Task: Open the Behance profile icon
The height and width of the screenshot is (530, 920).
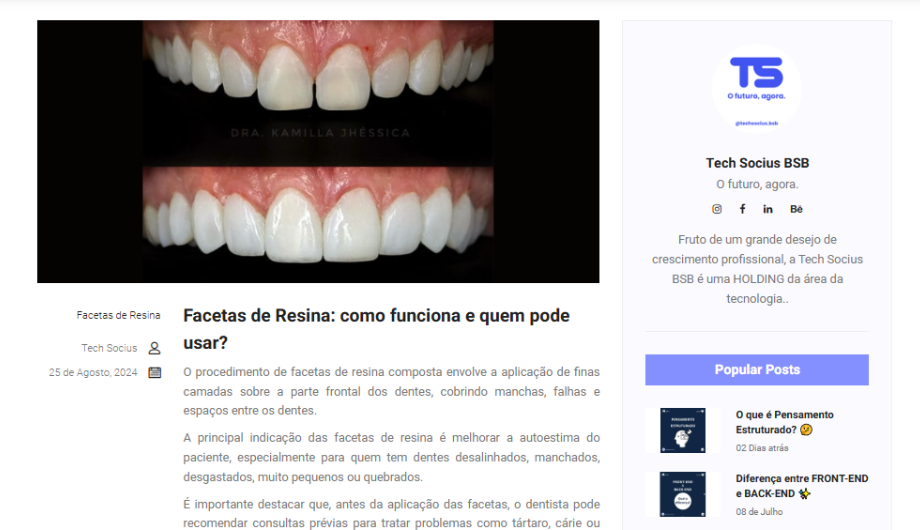Action: (x=796, y=209)
